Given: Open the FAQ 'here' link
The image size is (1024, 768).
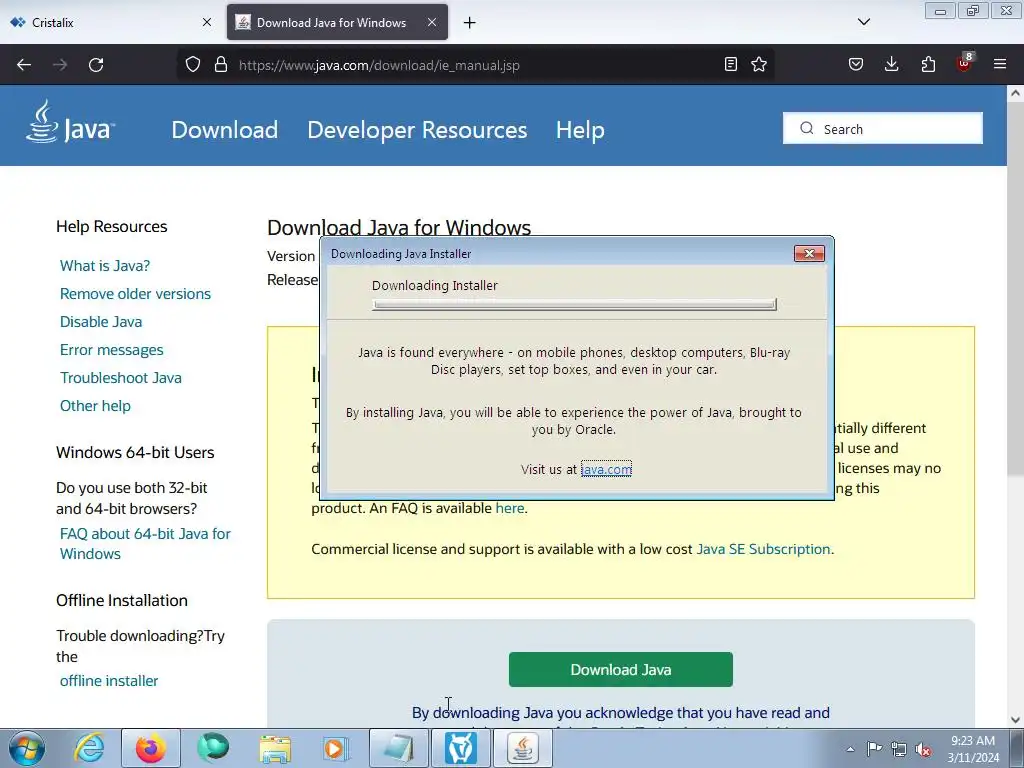Looking at the screenshot, I should pos(509,508).
